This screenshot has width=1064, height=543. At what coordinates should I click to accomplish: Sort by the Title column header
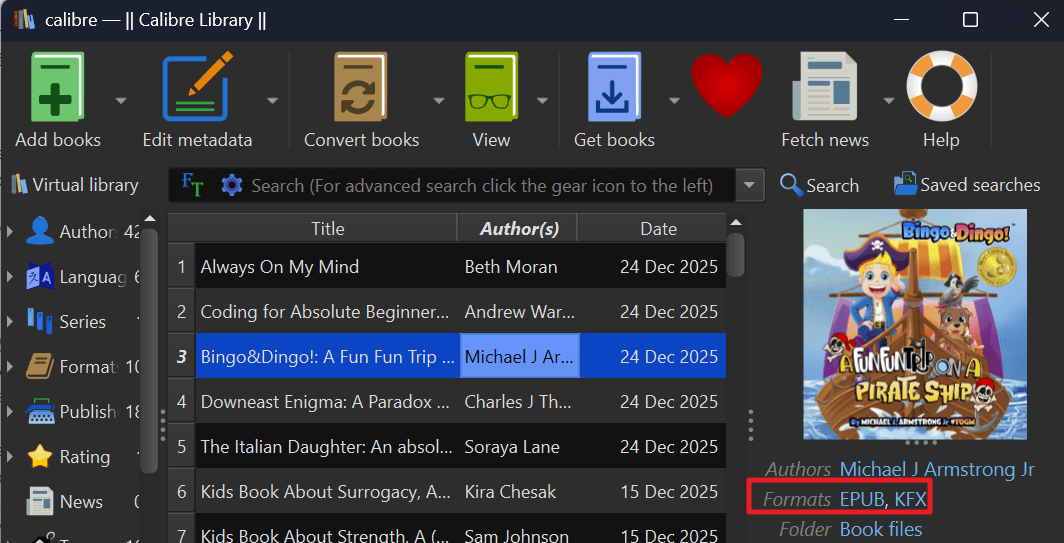point(327,229)
